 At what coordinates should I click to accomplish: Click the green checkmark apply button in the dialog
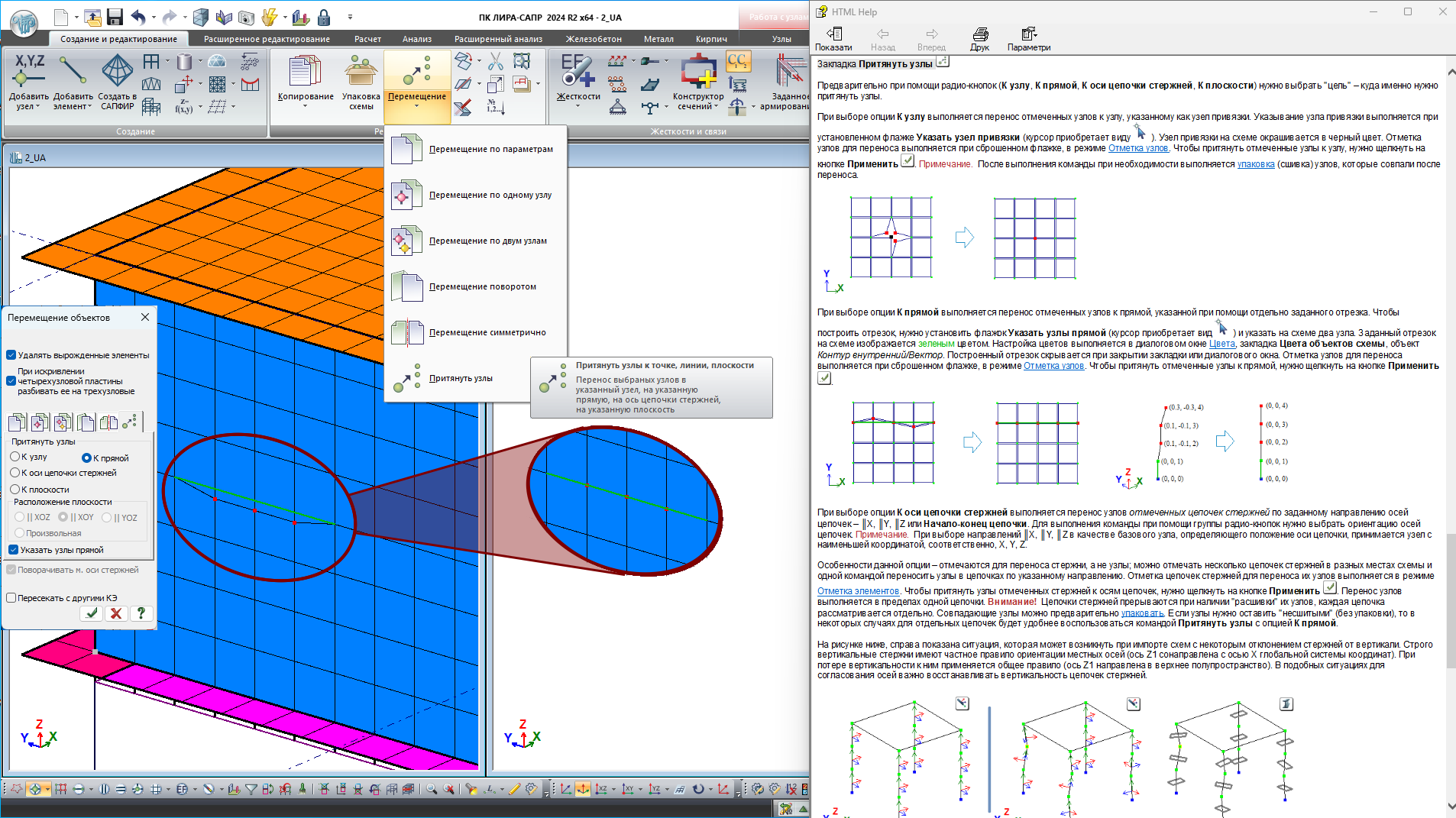[x=92, y=613]
